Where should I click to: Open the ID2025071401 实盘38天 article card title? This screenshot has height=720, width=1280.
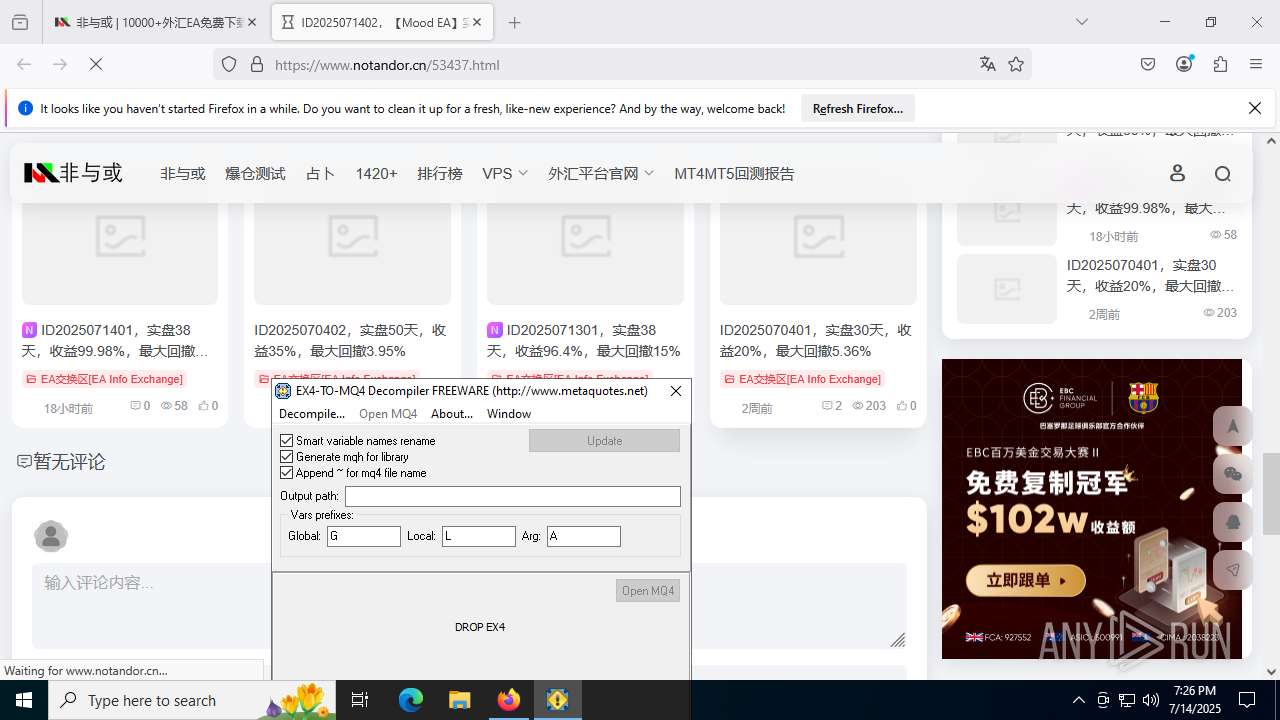pos(117,340)
